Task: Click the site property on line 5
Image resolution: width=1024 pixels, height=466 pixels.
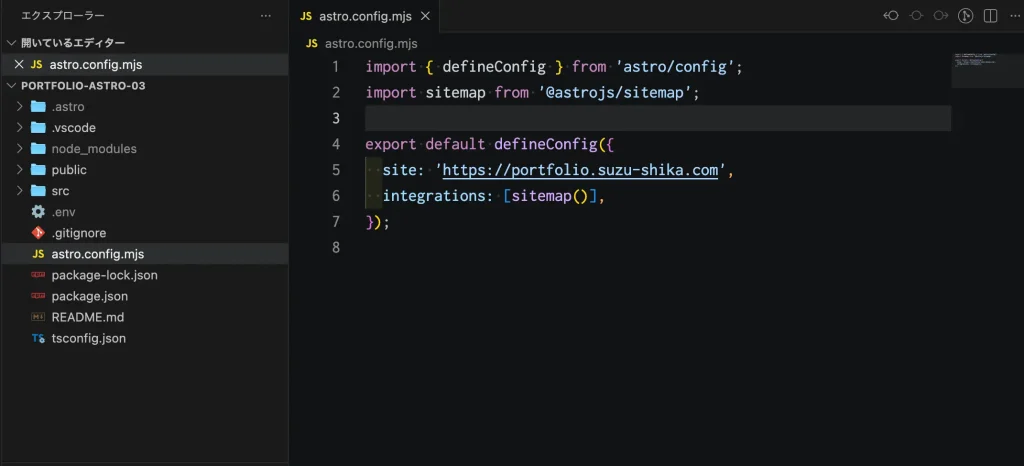Action: coord(400,170)
